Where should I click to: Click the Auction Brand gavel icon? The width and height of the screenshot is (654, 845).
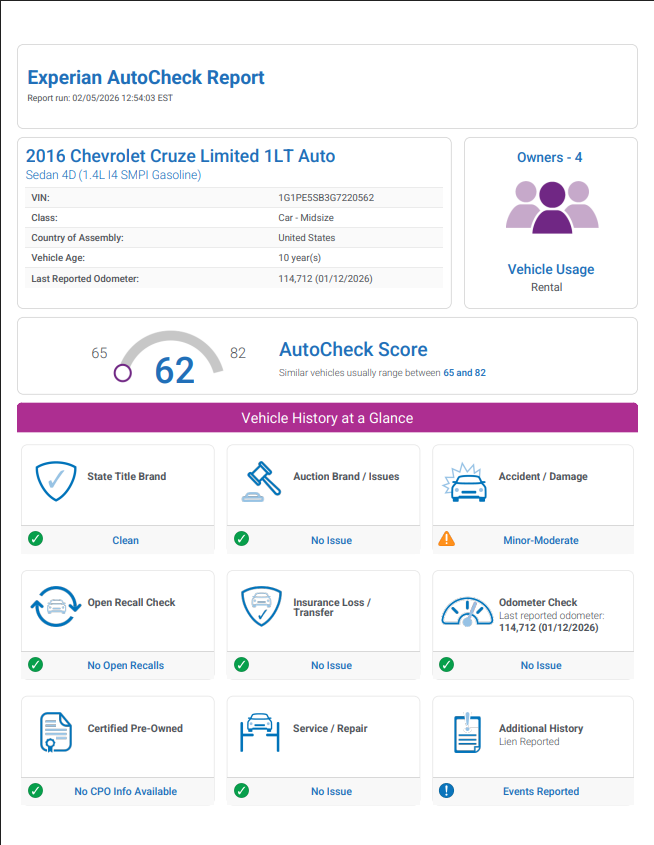coord(261,483)
